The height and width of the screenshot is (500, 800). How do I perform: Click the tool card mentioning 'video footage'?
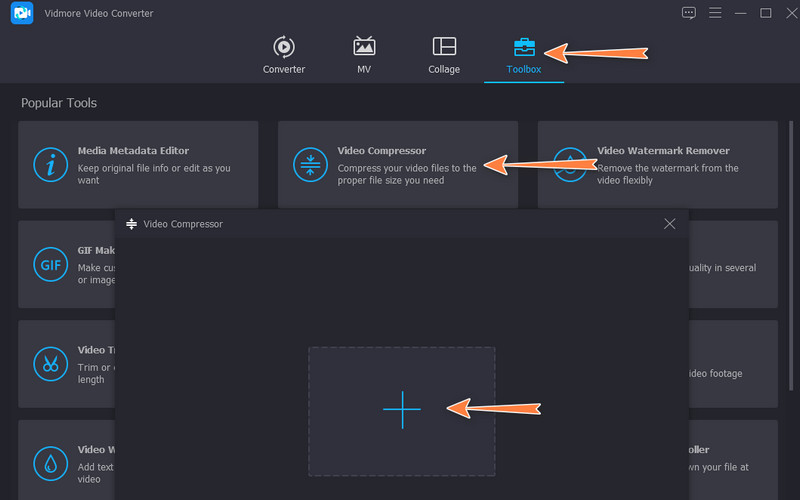732,363
